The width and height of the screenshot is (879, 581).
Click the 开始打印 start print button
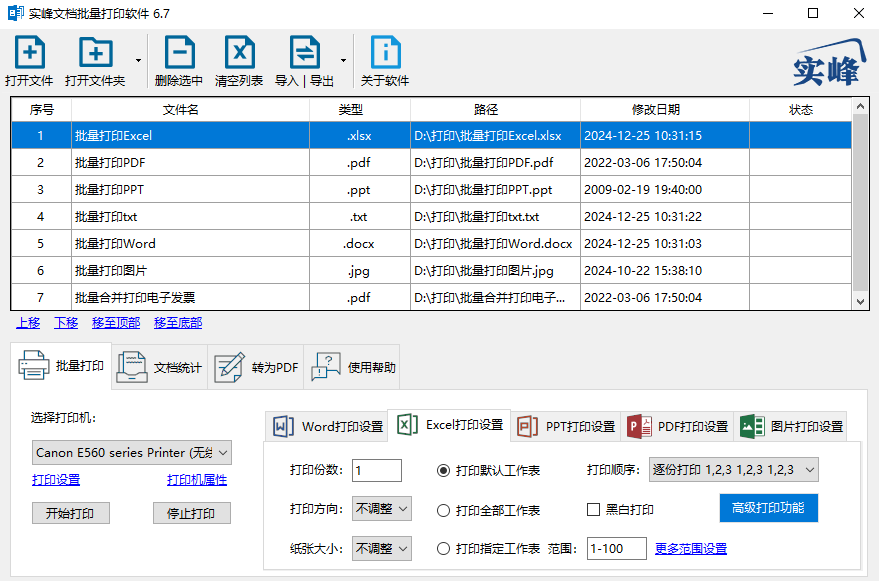(x=71, y=513)
